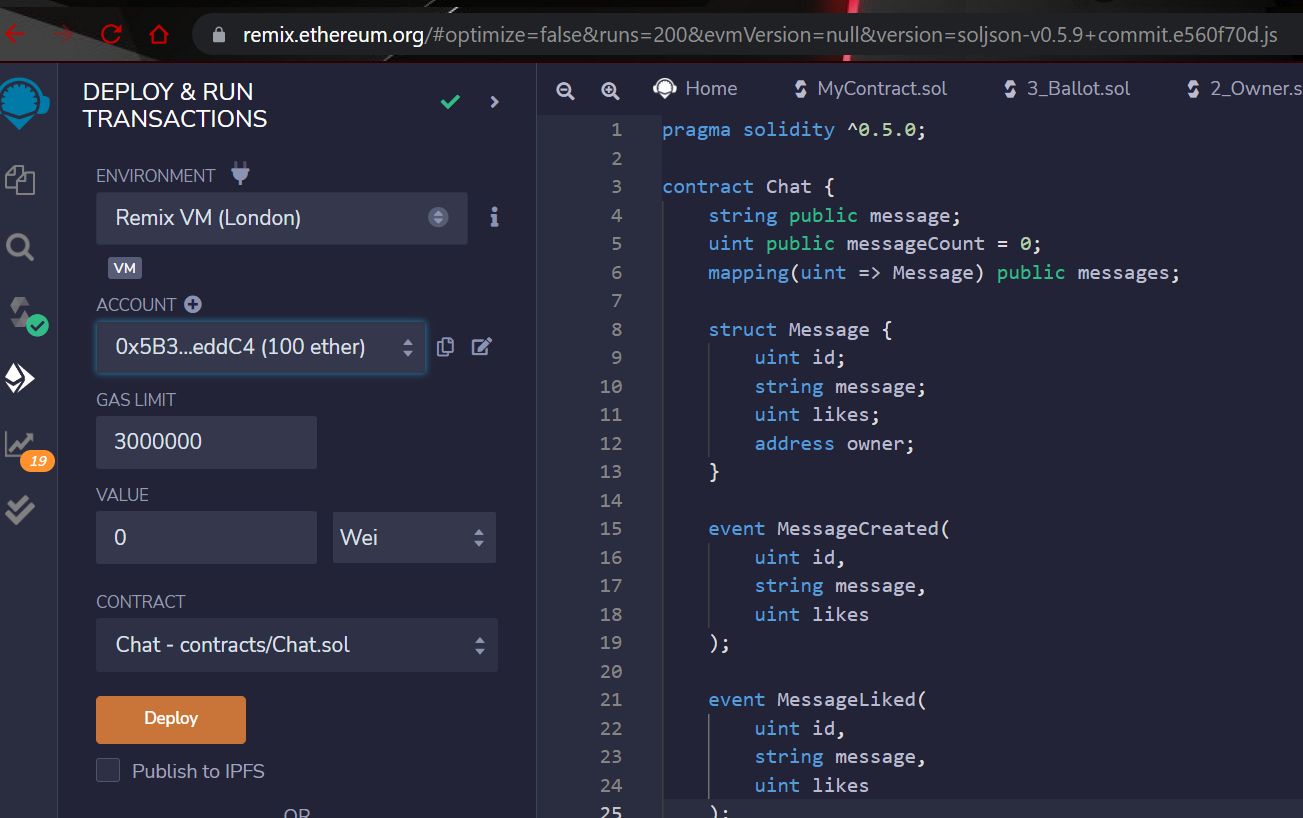1303x818 pixels.
Task: Open the Search in files icon
Action: [x=20, y=246]
